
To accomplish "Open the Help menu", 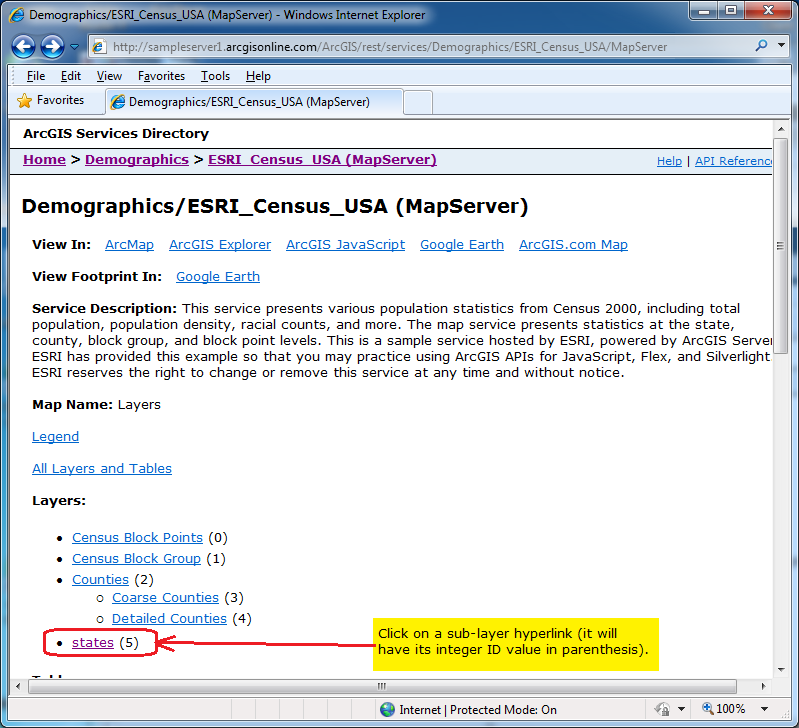I will pyautogui.click(x=258, y=76).
